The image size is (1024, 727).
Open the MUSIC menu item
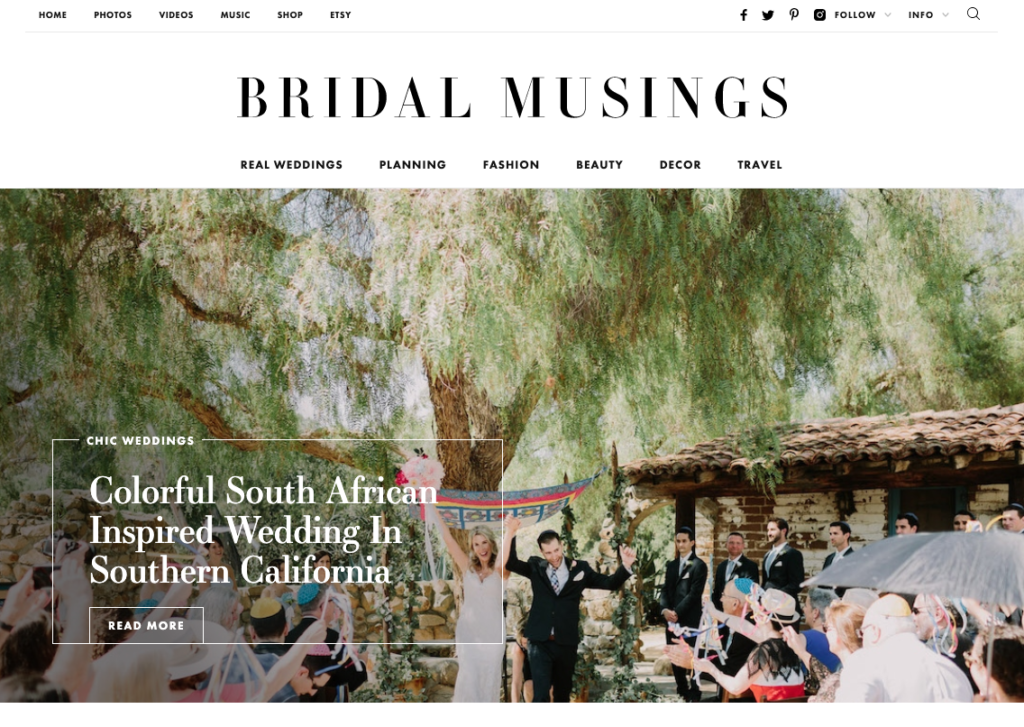(x=235, y=15)
